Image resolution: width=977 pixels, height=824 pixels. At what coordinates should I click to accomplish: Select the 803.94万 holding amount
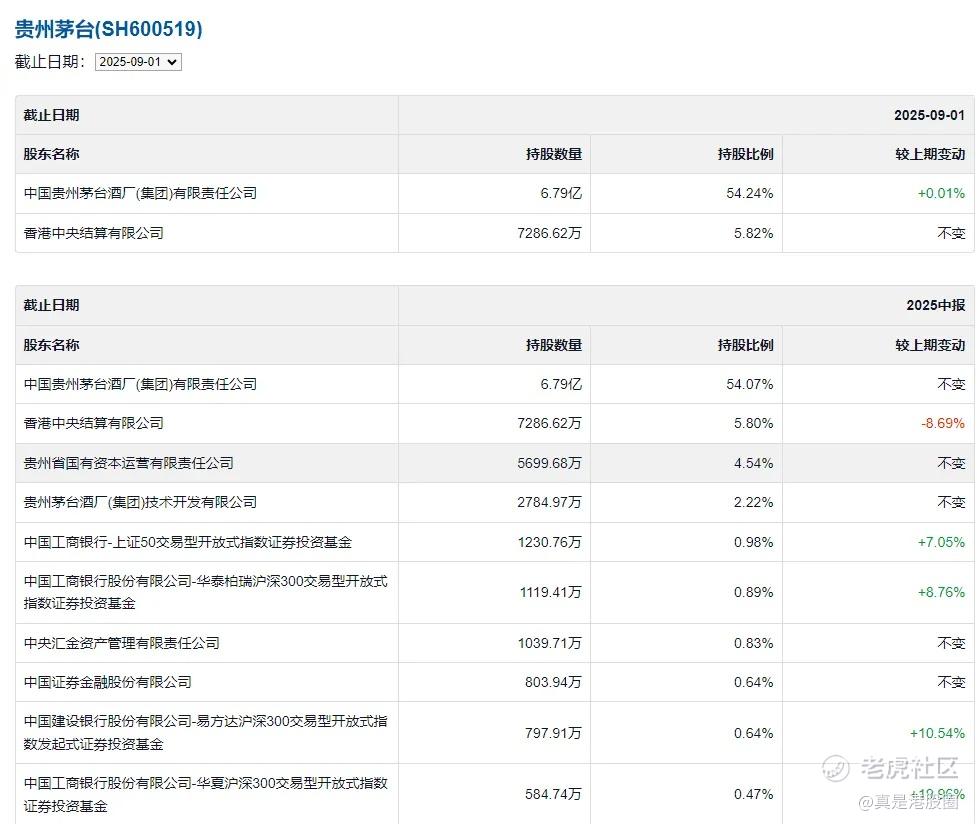tap(553, 683)
